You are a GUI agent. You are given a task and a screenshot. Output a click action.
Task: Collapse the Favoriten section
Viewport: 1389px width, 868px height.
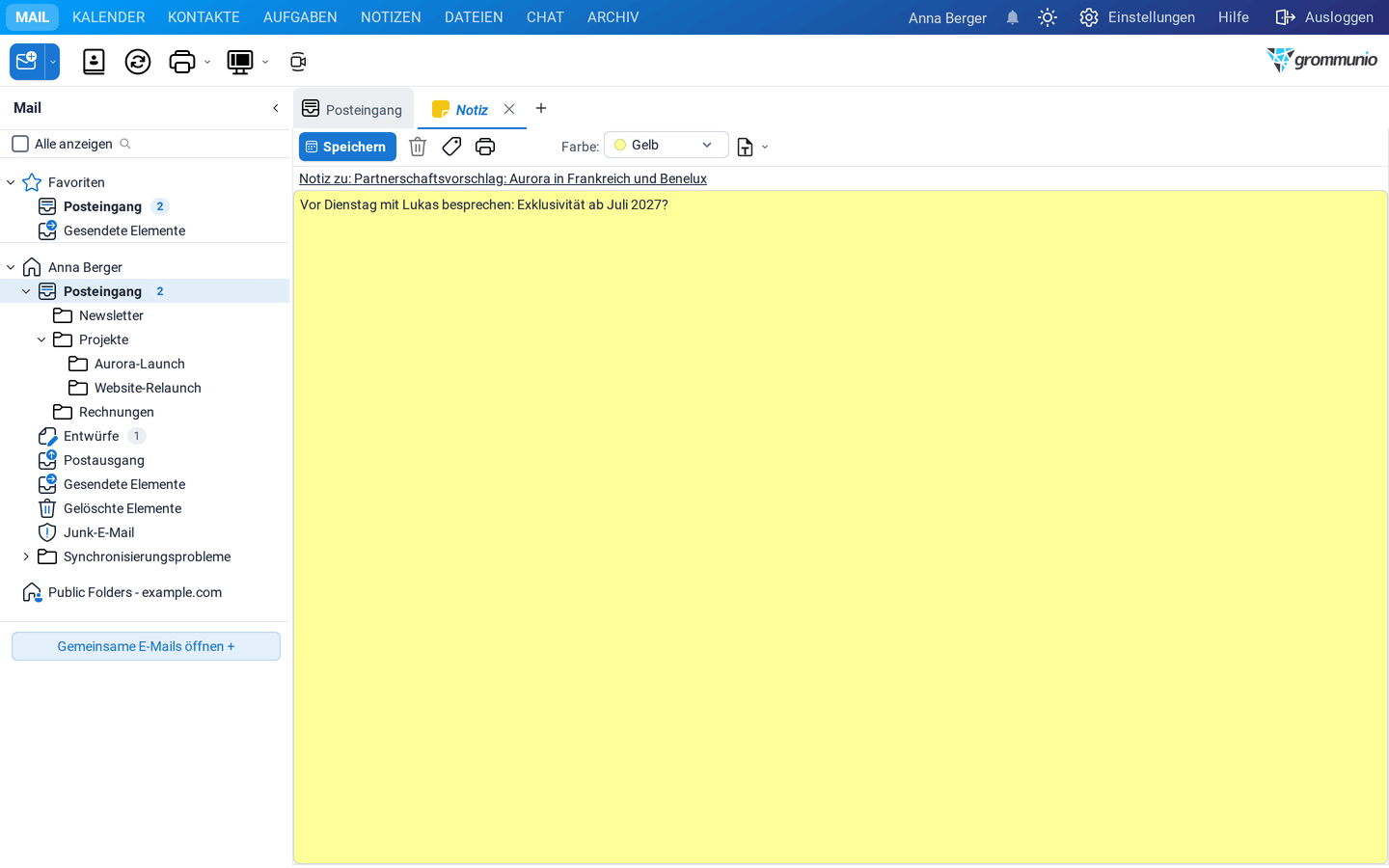click(x=11, y=182)
